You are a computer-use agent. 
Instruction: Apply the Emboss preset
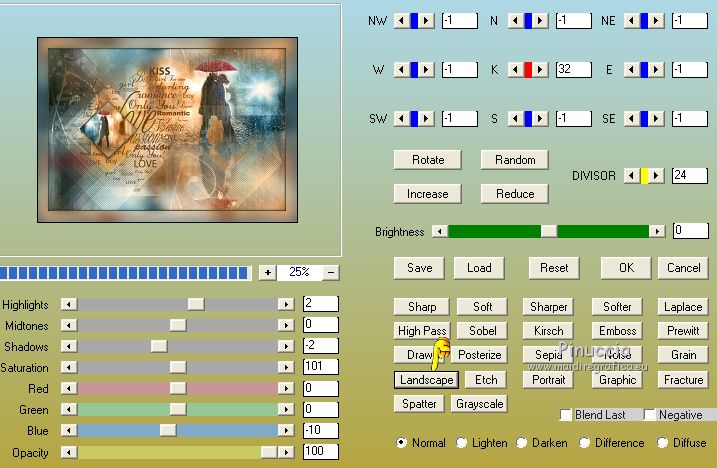tap(617, 331)
